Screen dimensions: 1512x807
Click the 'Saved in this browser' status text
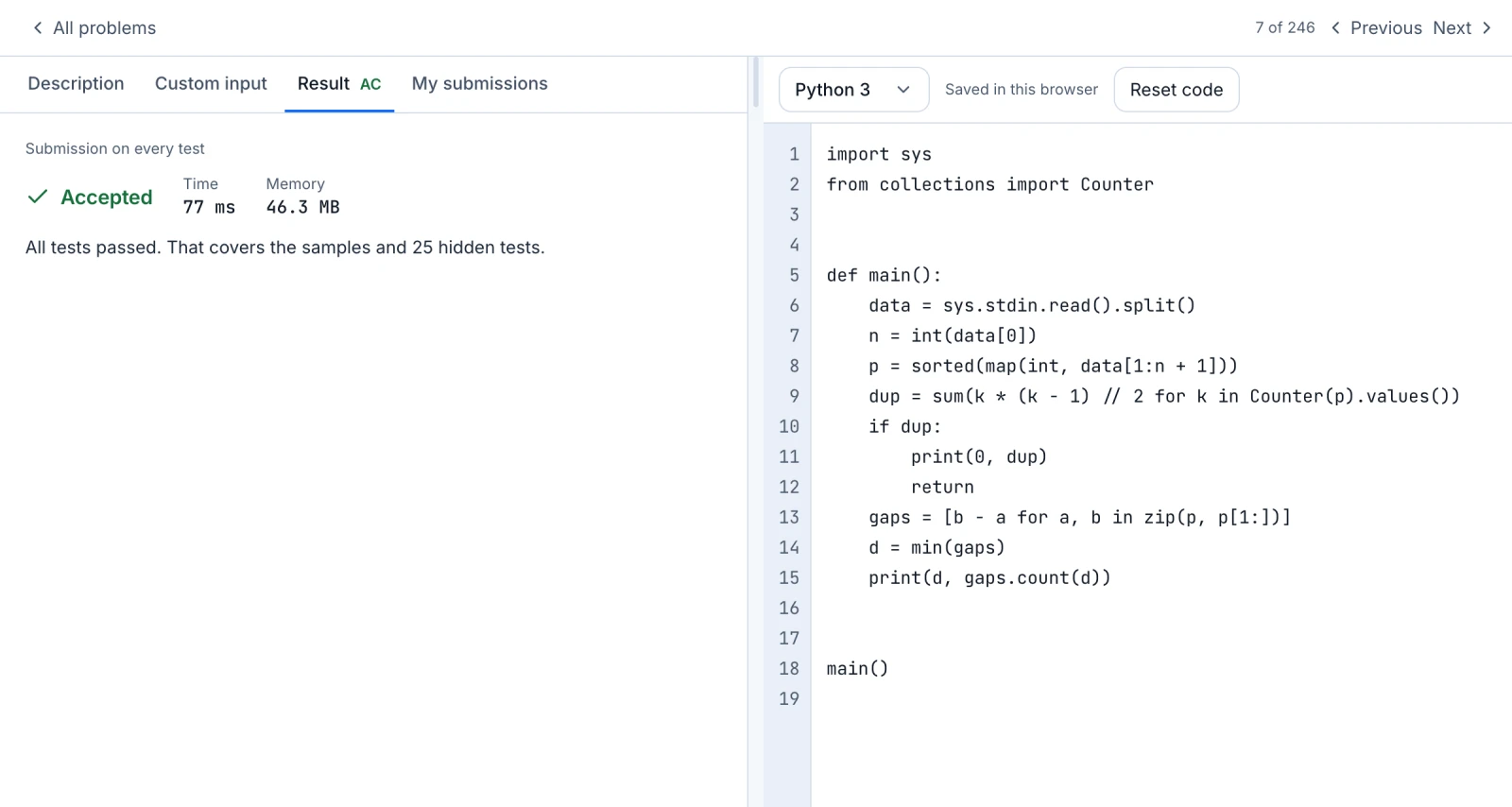pos(1022,90)
